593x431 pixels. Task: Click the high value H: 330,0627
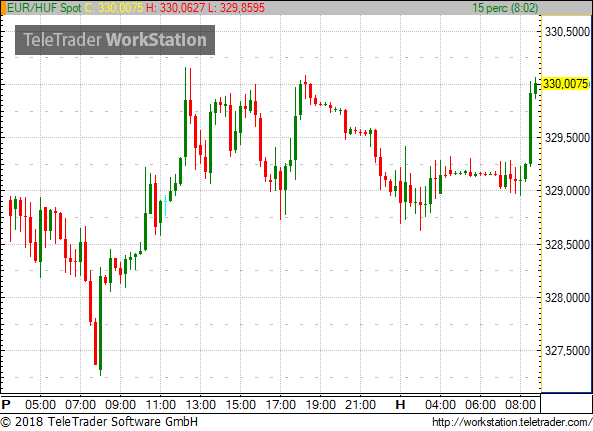175,8
